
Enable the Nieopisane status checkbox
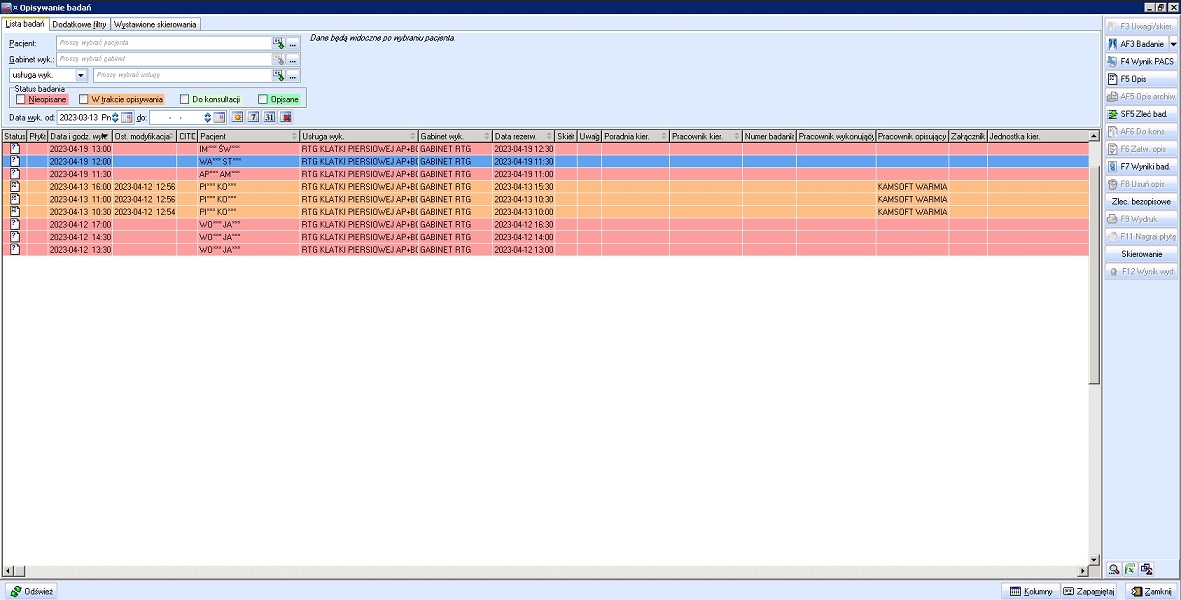point(21,99)
